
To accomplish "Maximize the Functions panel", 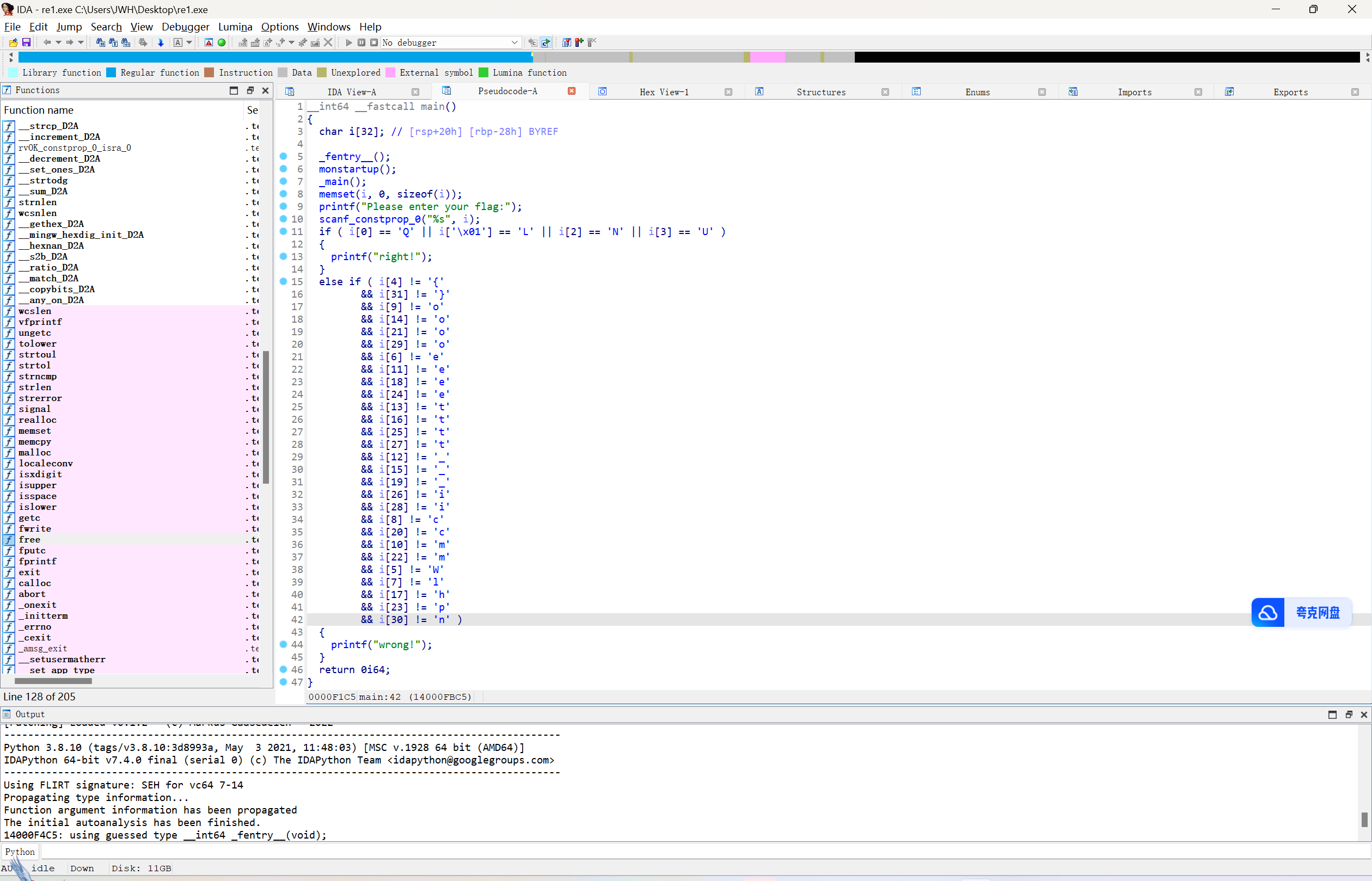I will pos(234,90).
